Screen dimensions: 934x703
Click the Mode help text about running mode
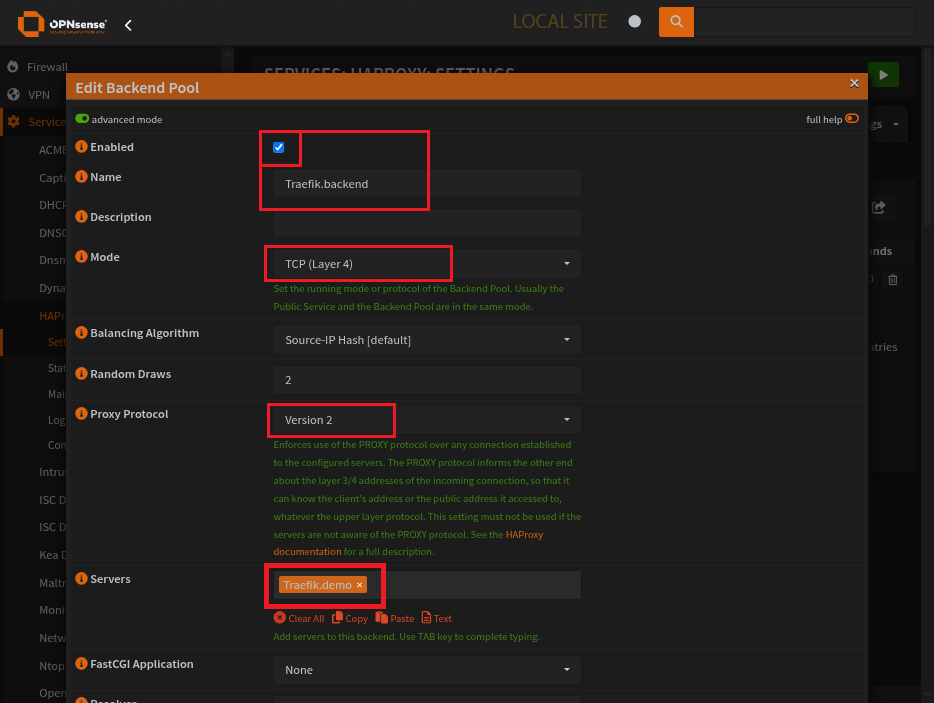[419, 297]
